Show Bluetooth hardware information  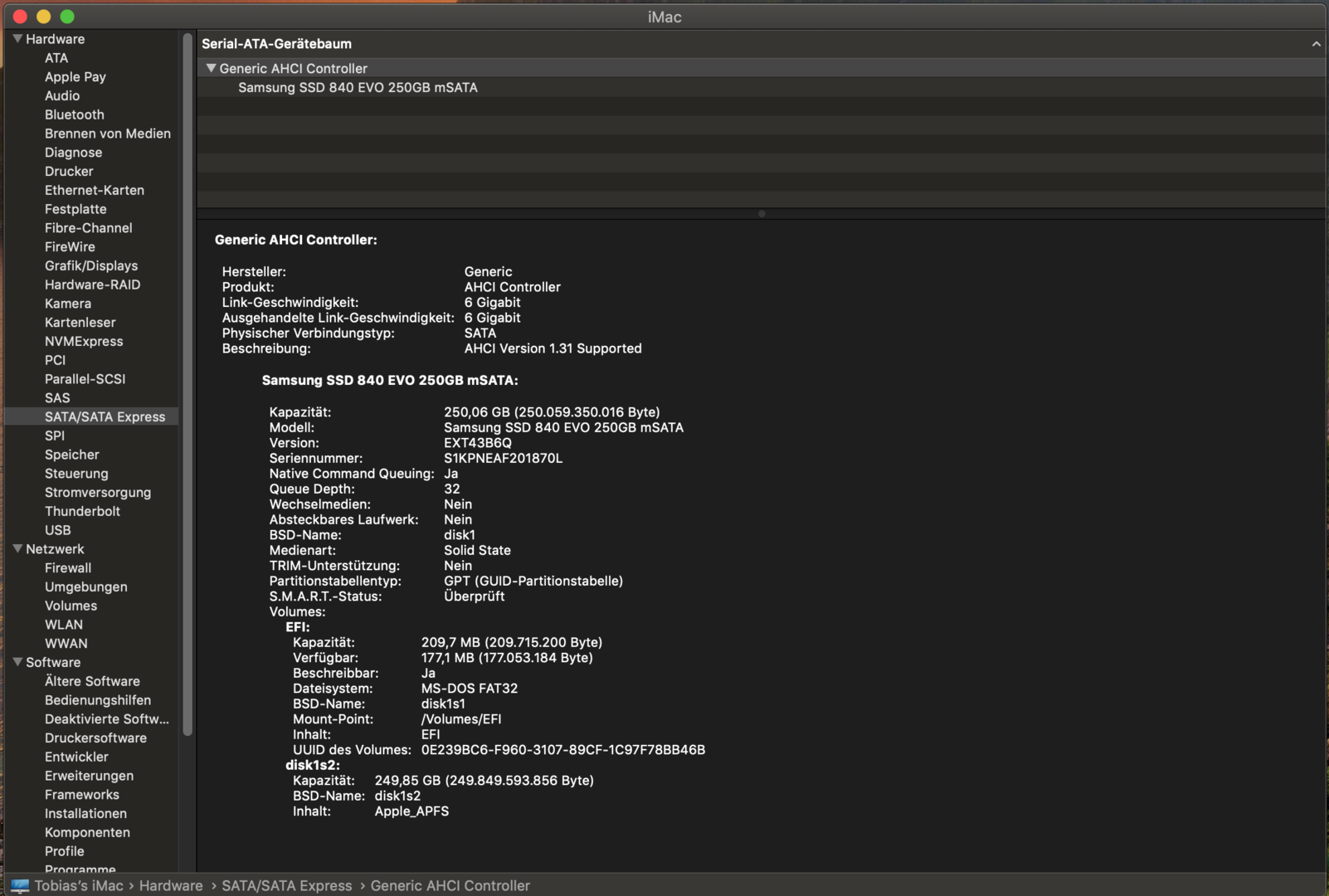75,114
